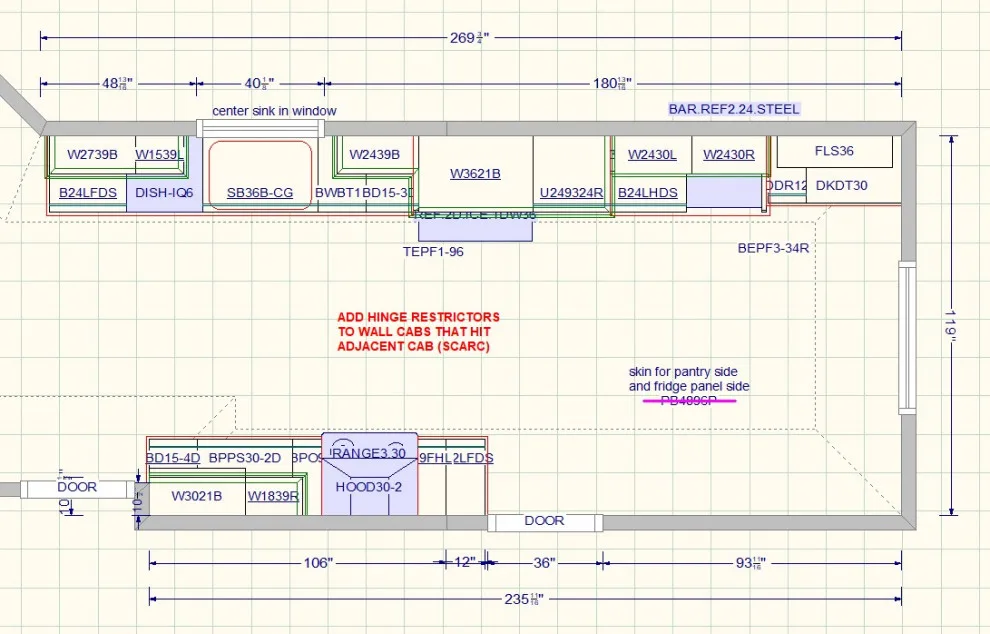The height and width of the screenshot is (634, 990).
Task: Click the HOOD30-2 range hood
Action: (369, 487)
